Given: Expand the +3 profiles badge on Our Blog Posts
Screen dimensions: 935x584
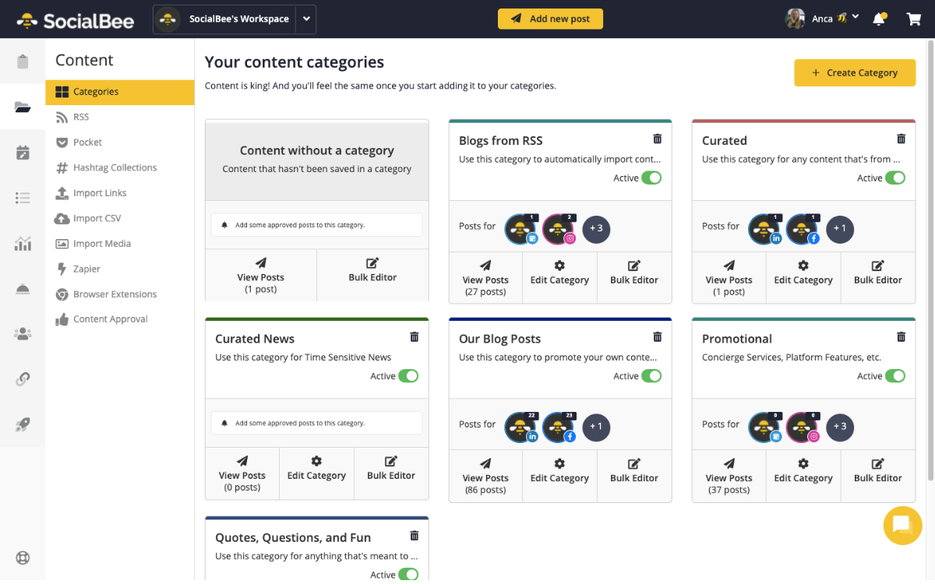Looking at the screenshot, I should (596, 427).
